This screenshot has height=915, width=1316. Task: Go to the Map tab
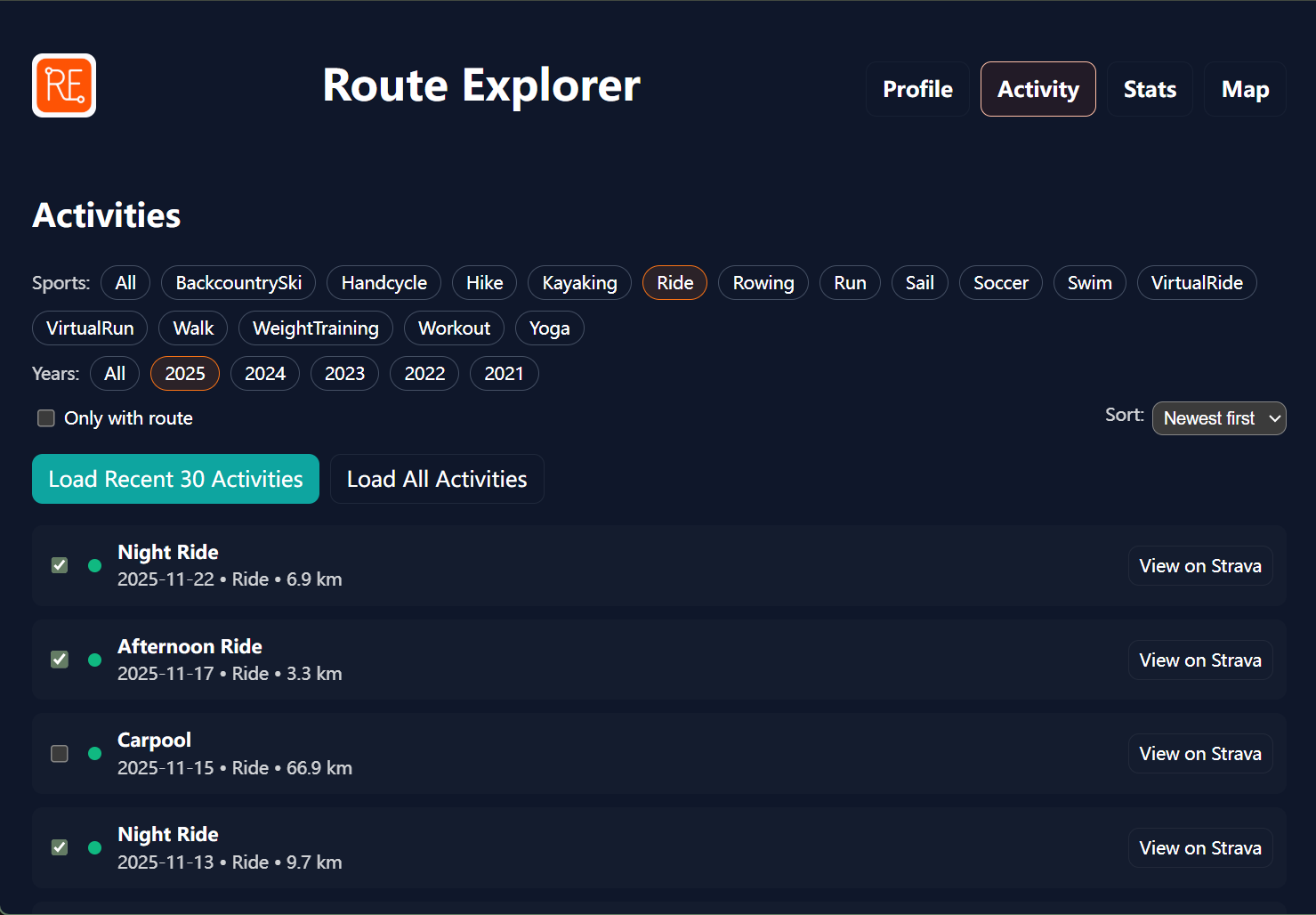click(1245, 89)
